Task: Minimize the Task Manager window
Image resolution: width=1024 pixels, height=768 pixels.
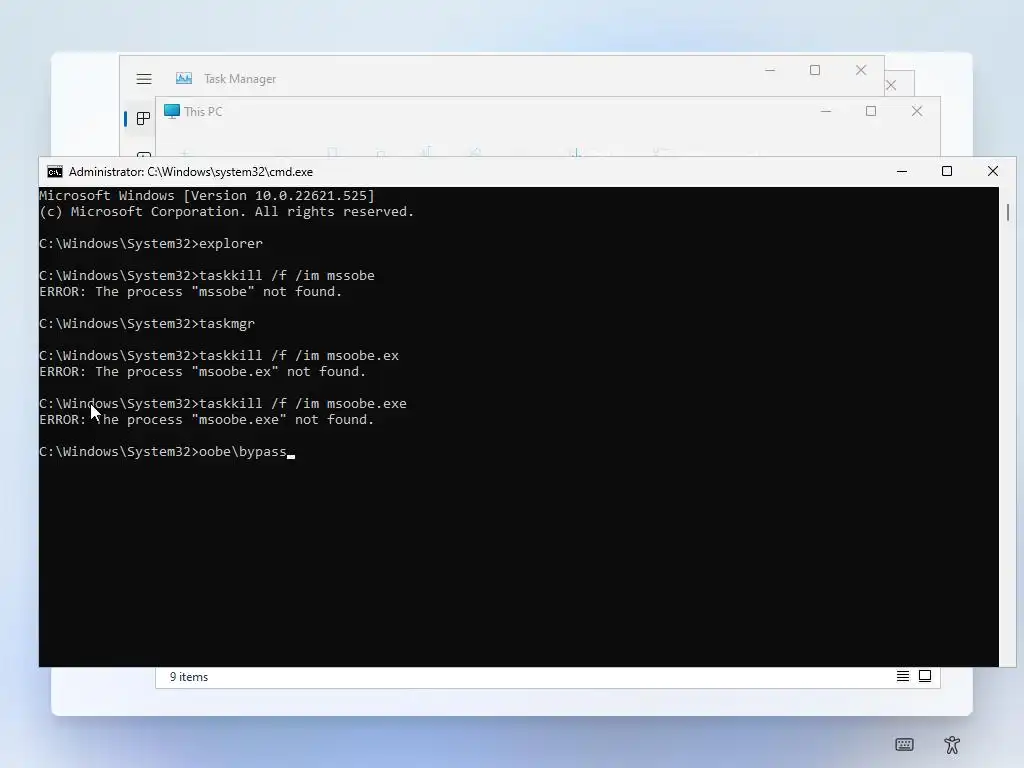Action: [770, 71]
